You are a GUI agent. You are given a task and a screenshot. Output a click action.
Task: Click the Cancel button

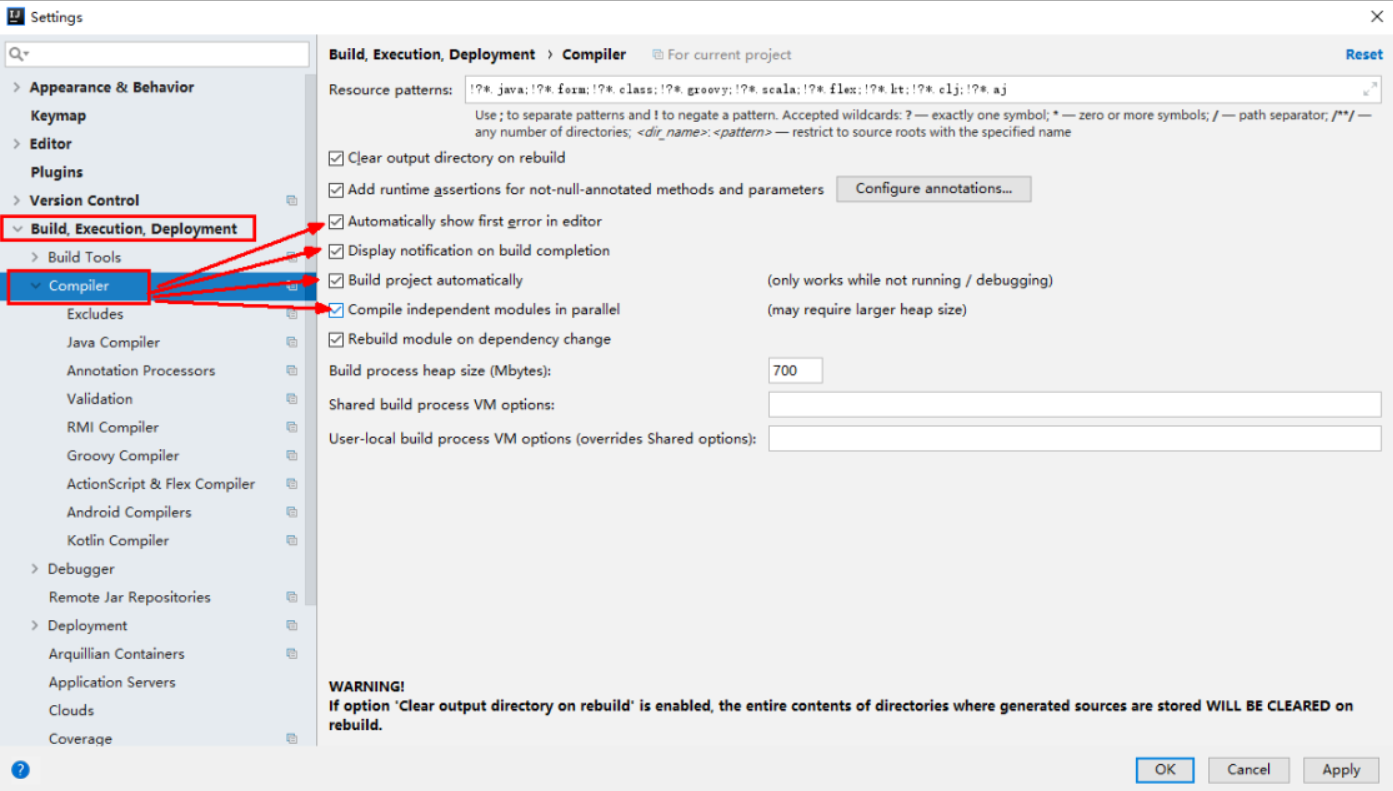pyautogui.click(x=1249, y=770)
